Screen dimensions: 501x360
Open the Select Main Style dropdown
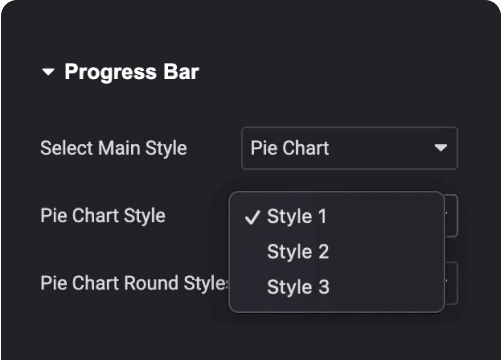click(x=349, y=148)
